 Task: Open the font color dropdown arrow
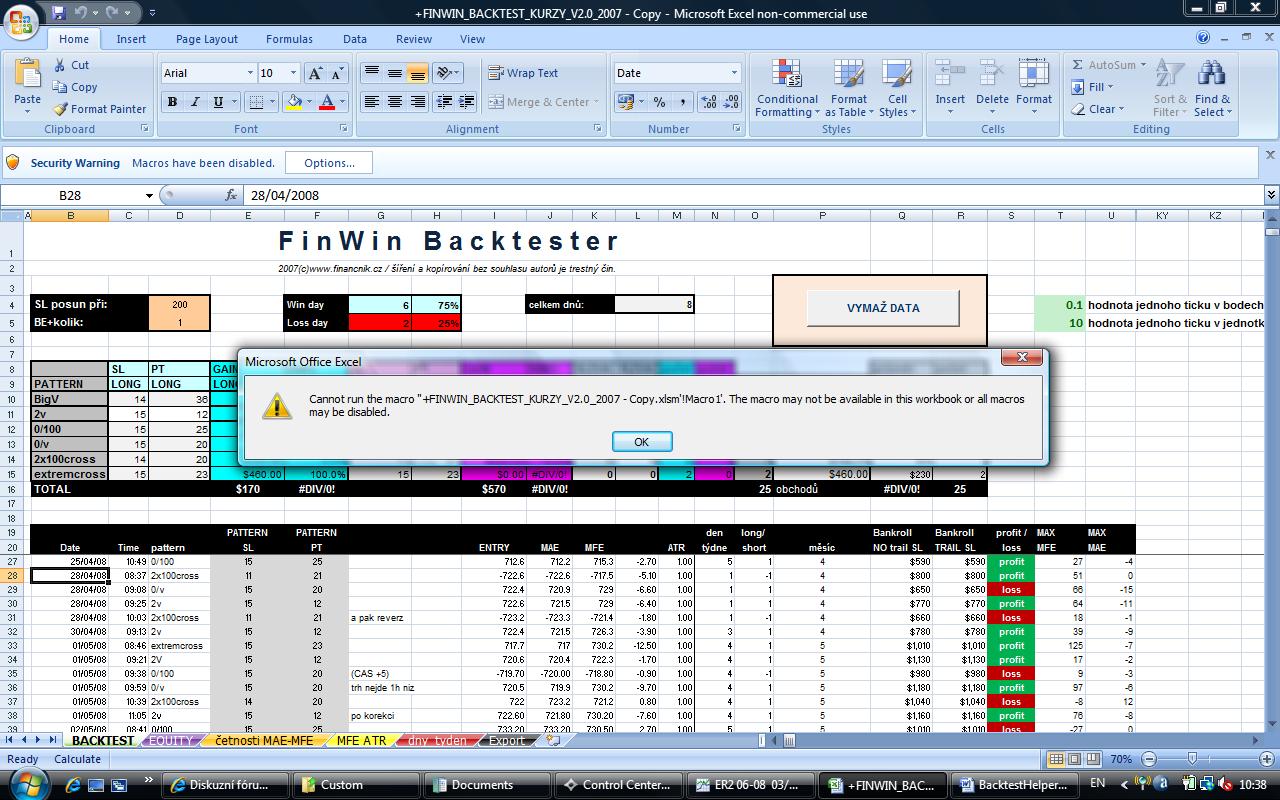tap(342, 102)
